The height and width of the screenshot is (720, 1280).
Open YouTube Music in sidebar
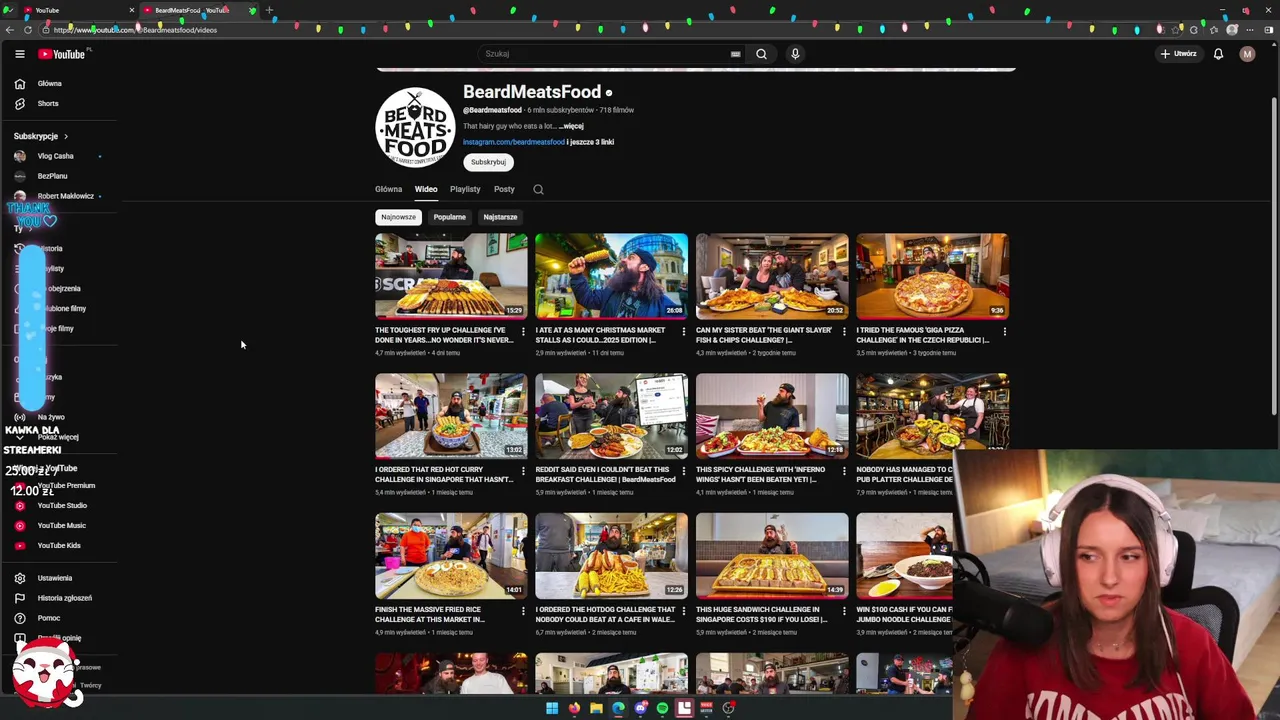[64, 525]
